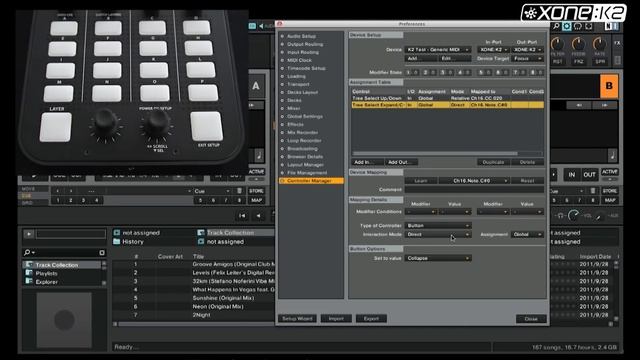Select Tree Select Expand/Collapse assignment row

pos(447,105)
